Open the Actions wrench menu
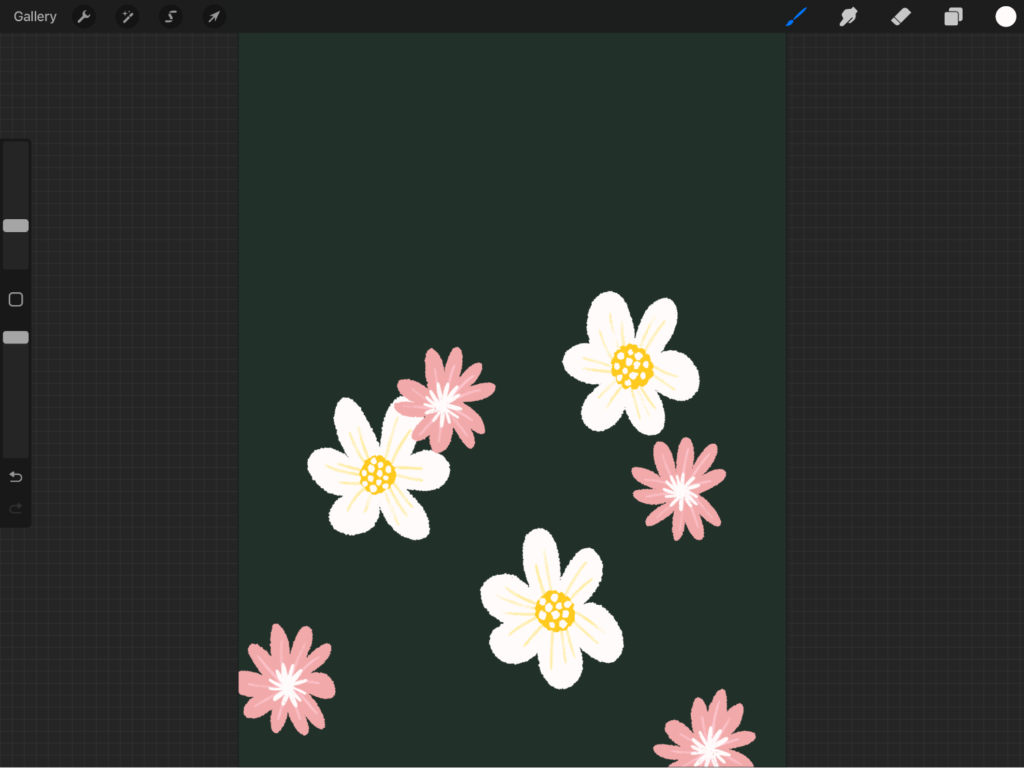The height and width of the screenshot is (768, 1024). pos(84,16)
